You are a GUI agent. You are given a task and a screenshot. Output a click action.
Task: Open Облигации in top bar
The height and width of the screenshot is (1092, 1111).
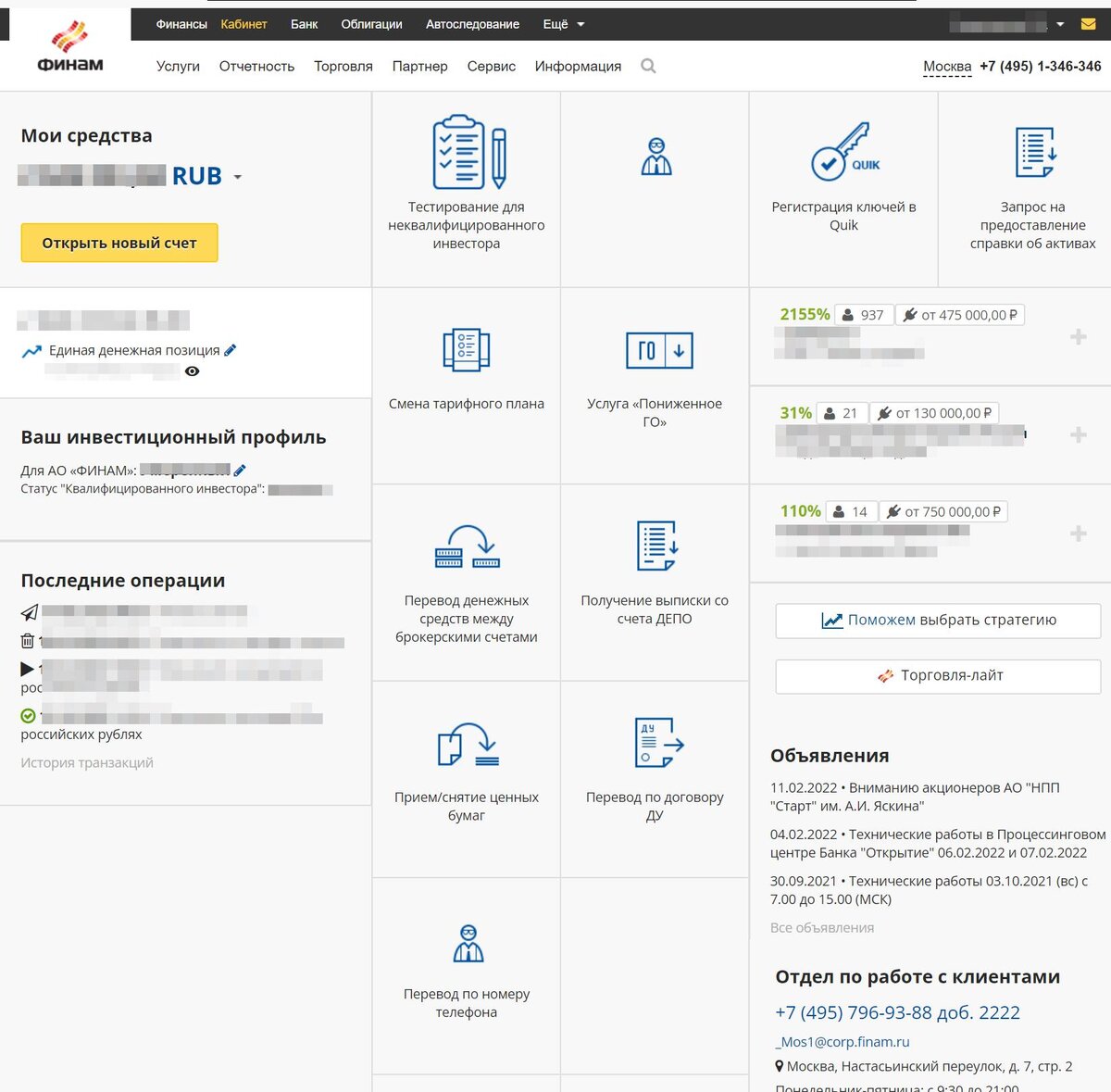371,24
